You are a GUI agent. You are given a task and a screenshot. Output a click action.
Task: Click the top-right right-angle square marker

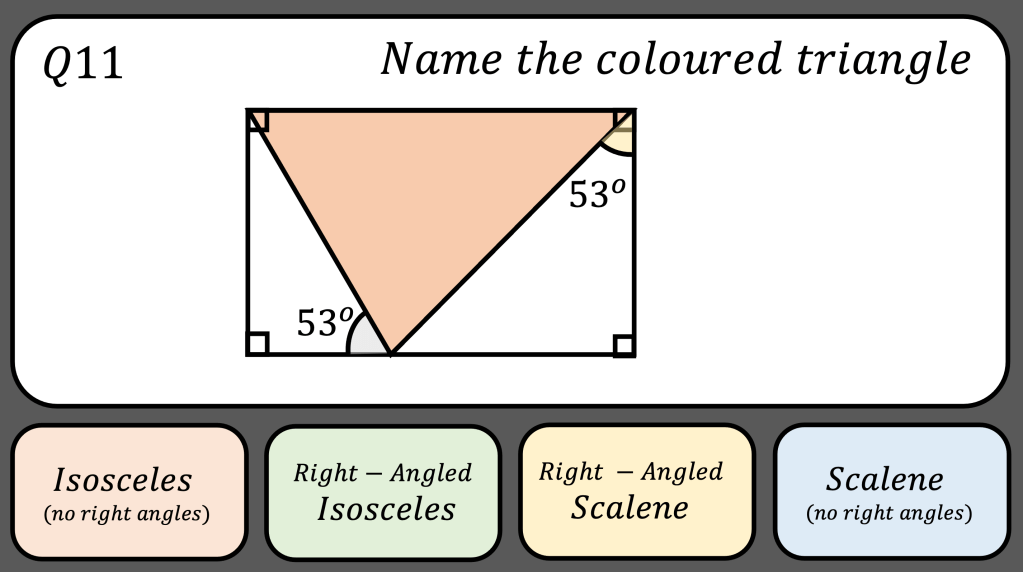coord(624,119)
